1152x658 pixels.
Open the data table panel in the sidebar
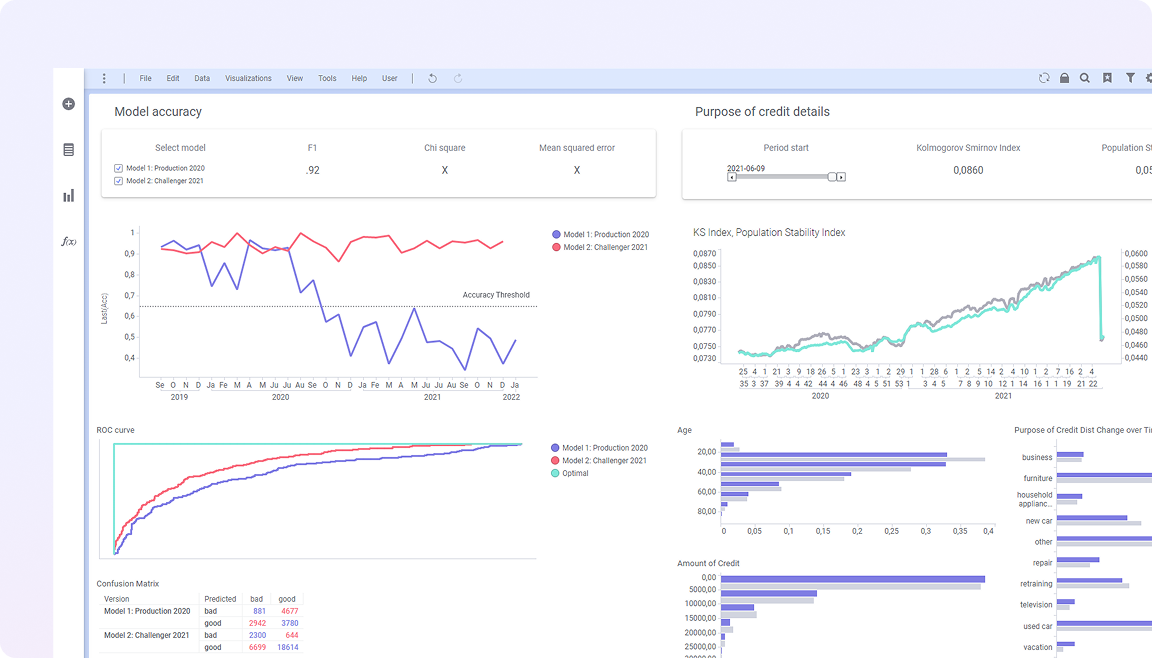point(68,150)
